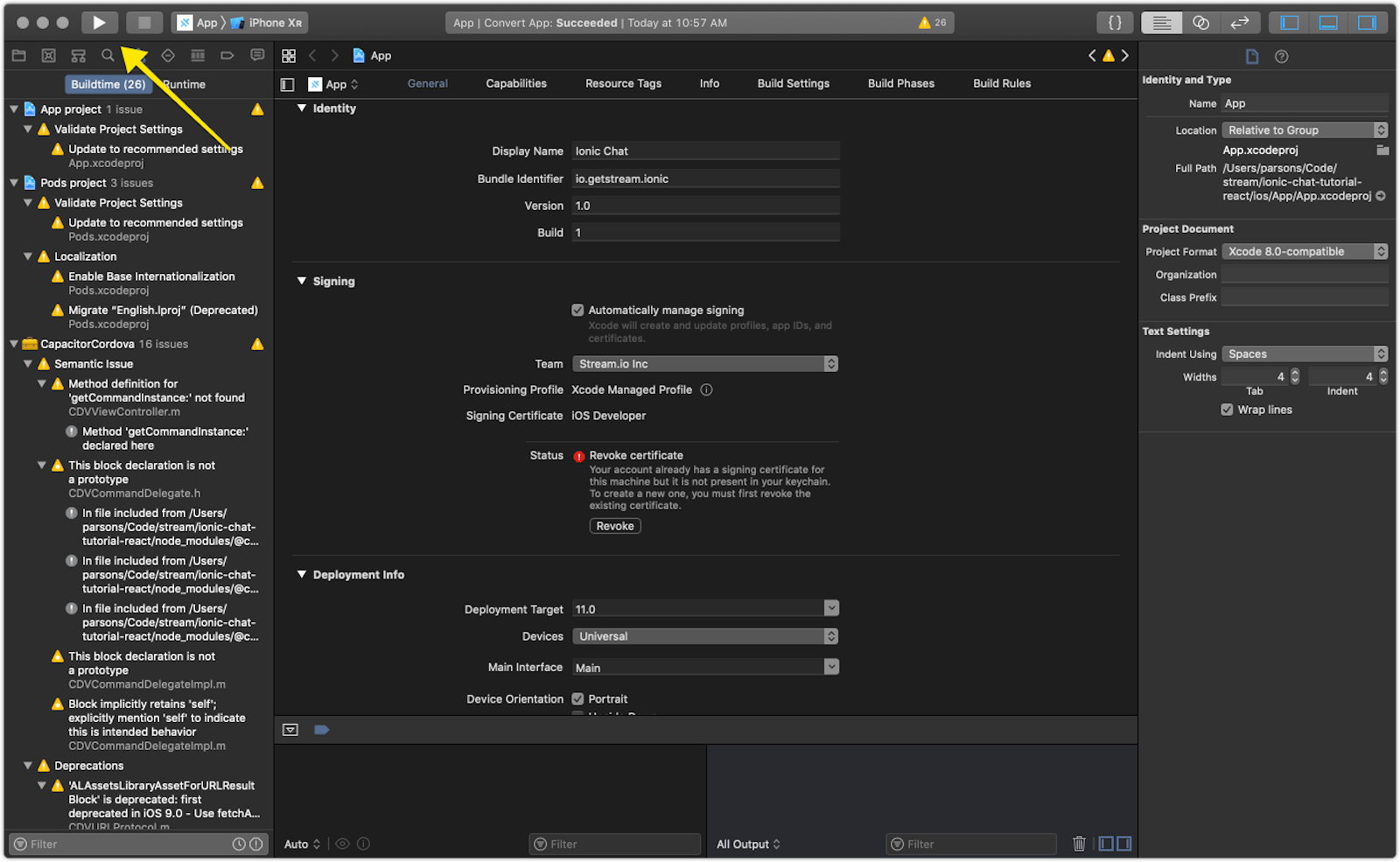Open the Project navigator folder icon

[x=18, y=56]
